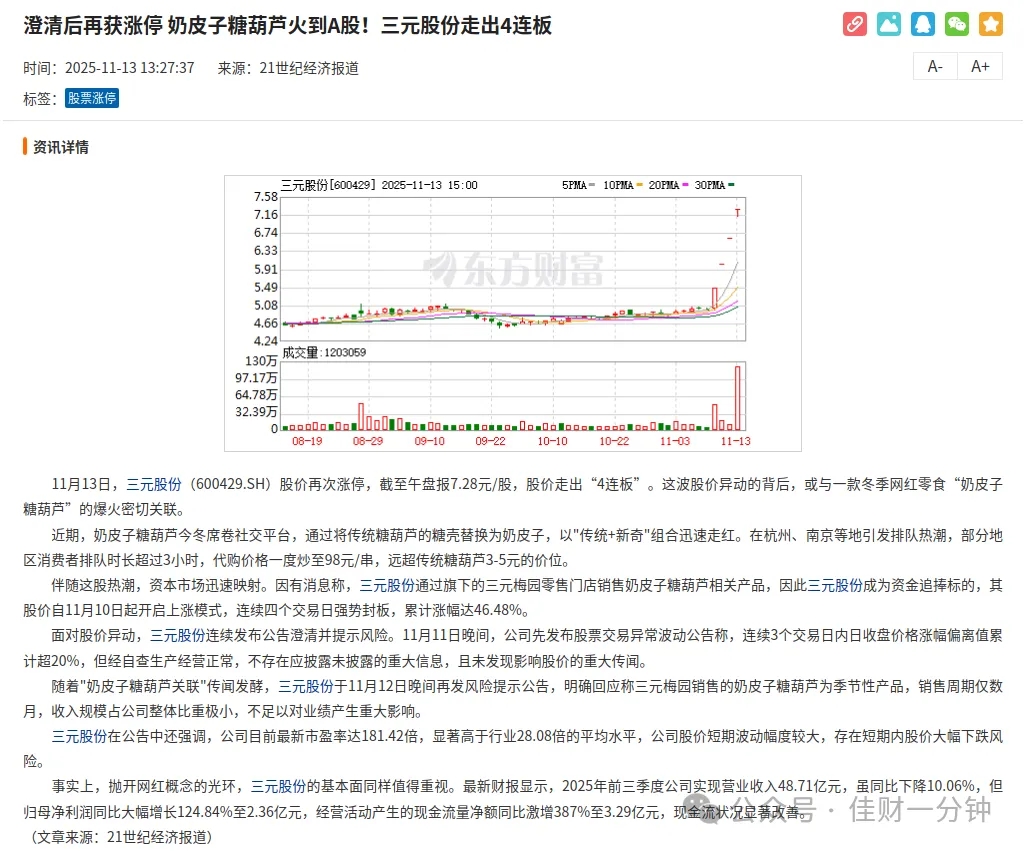Viewport: 1024px width, 851px height.
Task: Click A+ to increase font size
Action: (980, 65)
